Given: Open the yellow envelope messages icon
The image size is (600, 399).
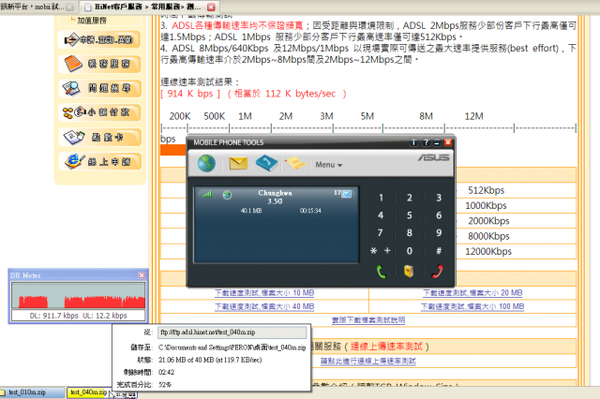Looking at the screenshot, I should (238, 163).
